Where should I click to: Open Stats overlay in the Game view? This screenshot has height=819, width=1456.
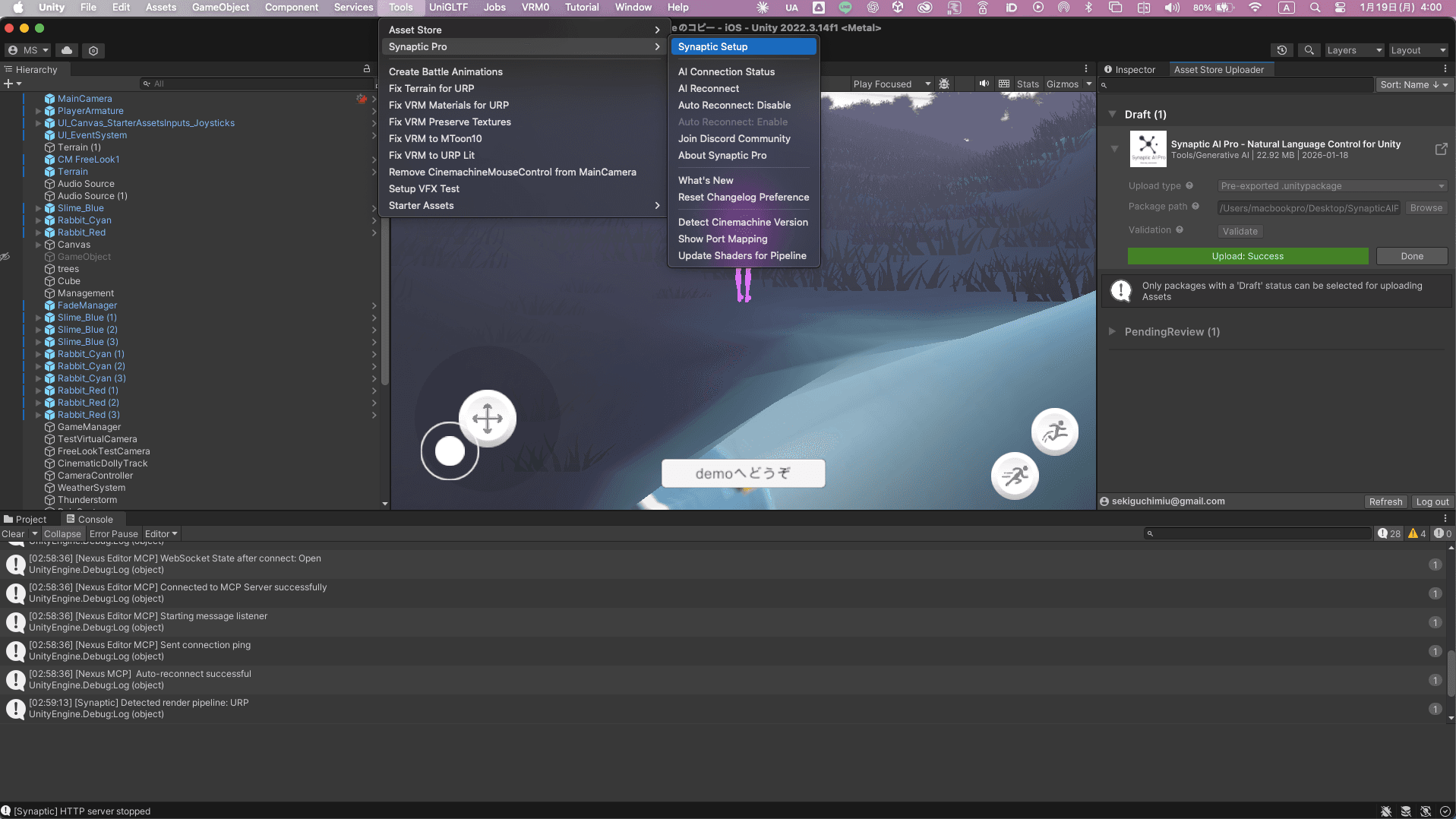click(x=1027, y=84)
